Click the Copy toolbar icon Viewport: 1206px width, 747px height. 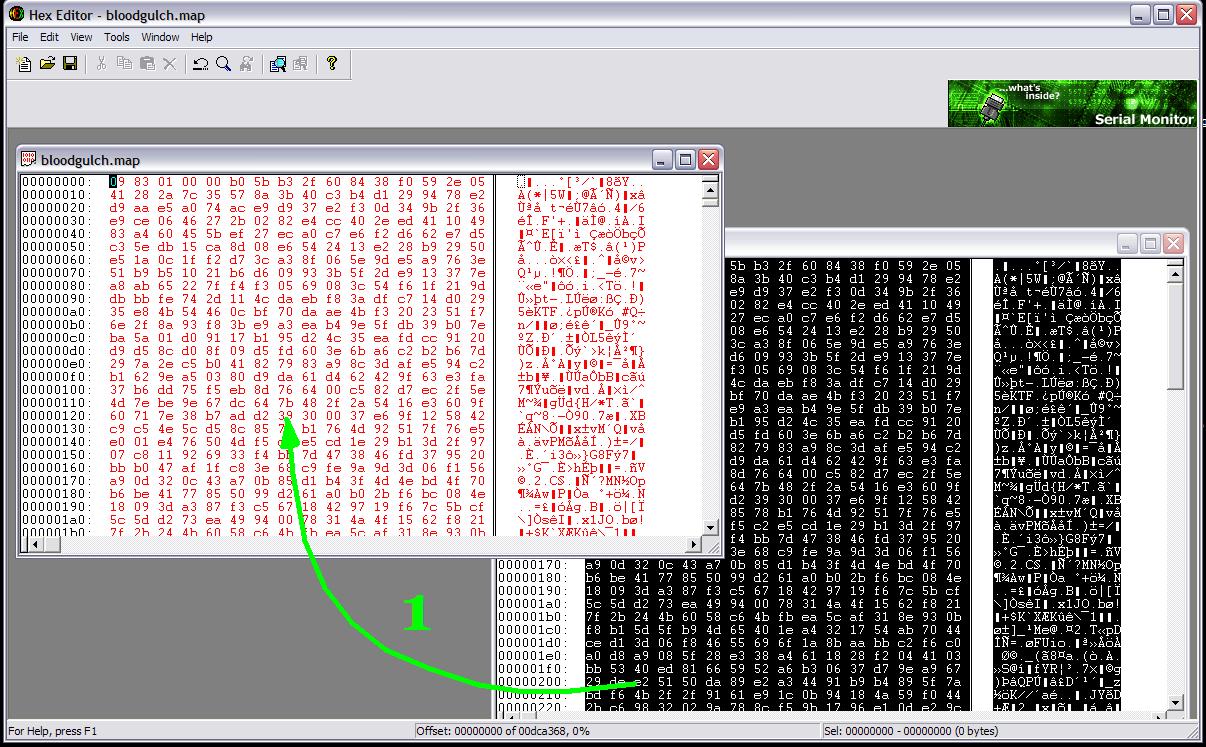pos(124,64)
